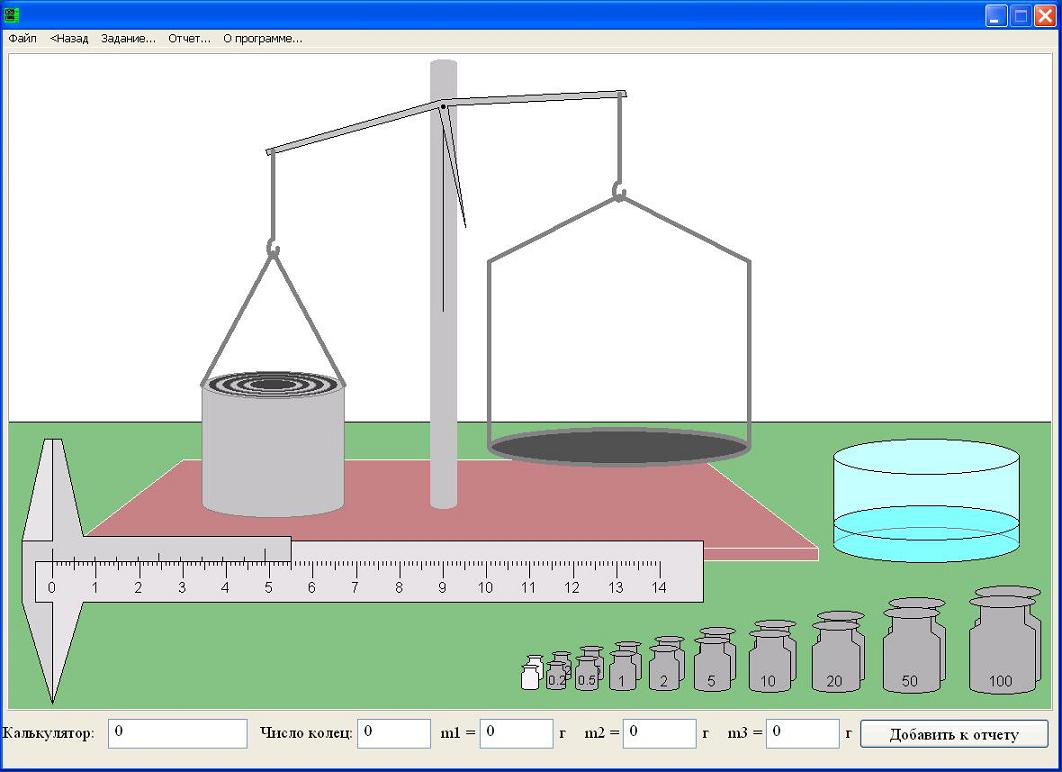1062x772 pixels.
Task: Focus the Число колец input field
Action: click(x=393, y=733)
